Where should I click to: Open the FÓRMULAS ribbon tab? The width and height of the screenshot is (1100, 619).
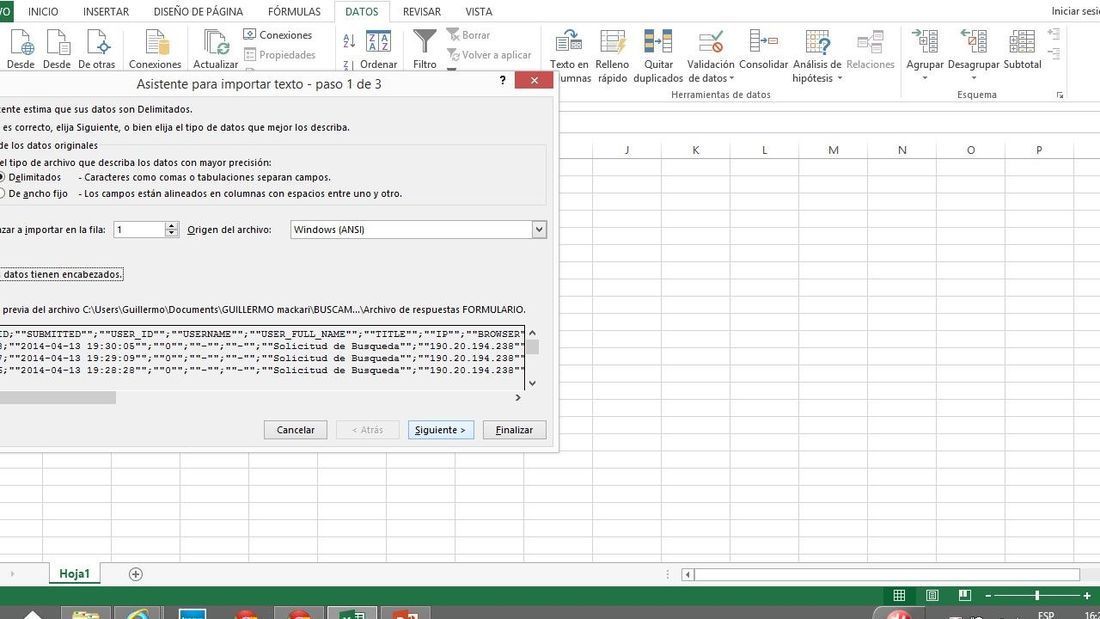click(294, 12)
